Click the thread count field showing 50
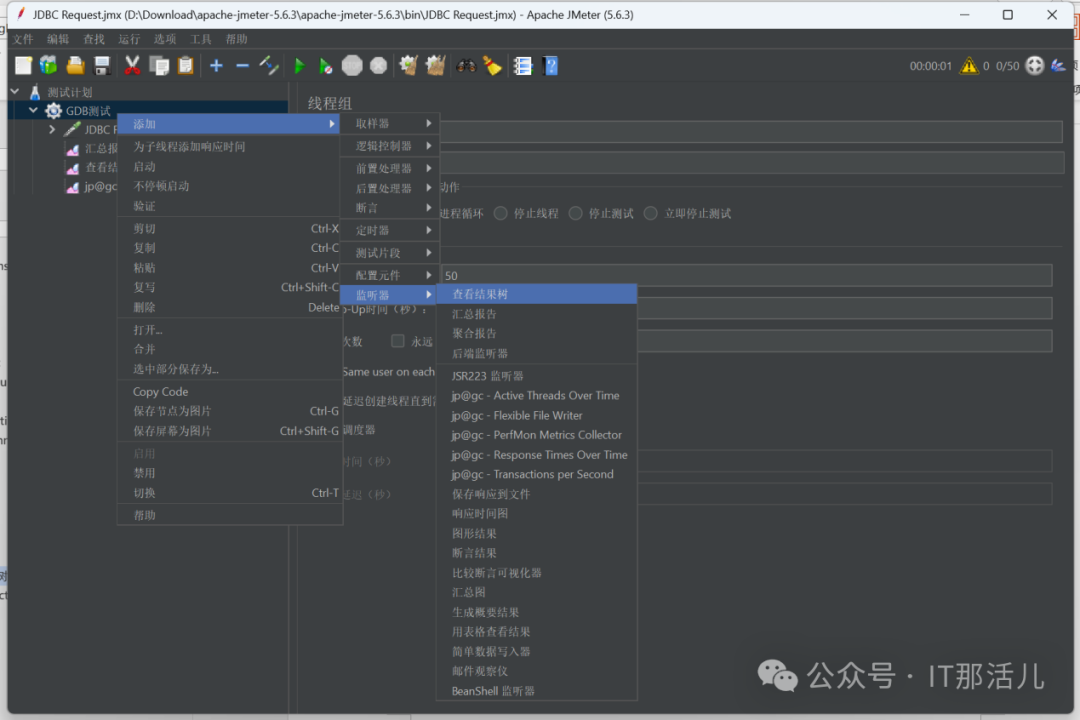1080x720 pixels. tap(746, 276)
